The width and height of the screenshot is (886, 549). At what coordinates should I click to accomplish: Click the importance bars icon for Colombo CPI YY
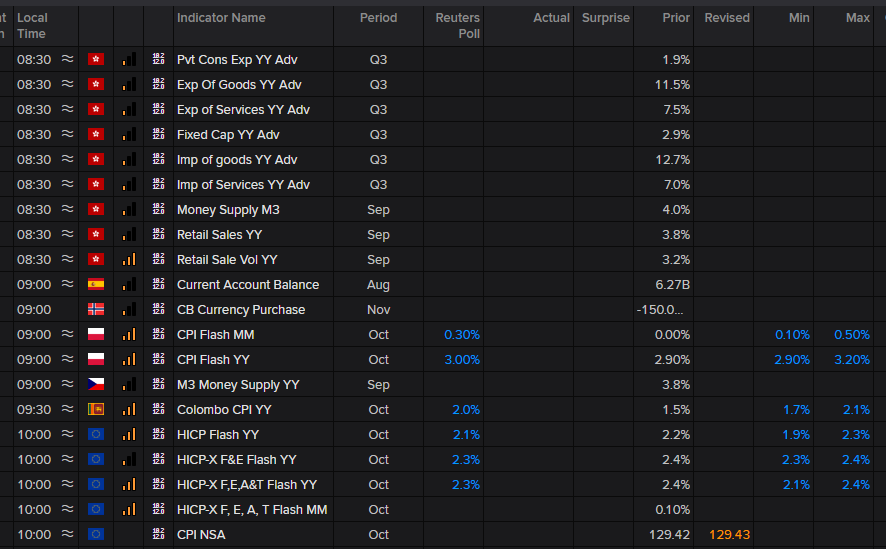(x=128, y=410)
